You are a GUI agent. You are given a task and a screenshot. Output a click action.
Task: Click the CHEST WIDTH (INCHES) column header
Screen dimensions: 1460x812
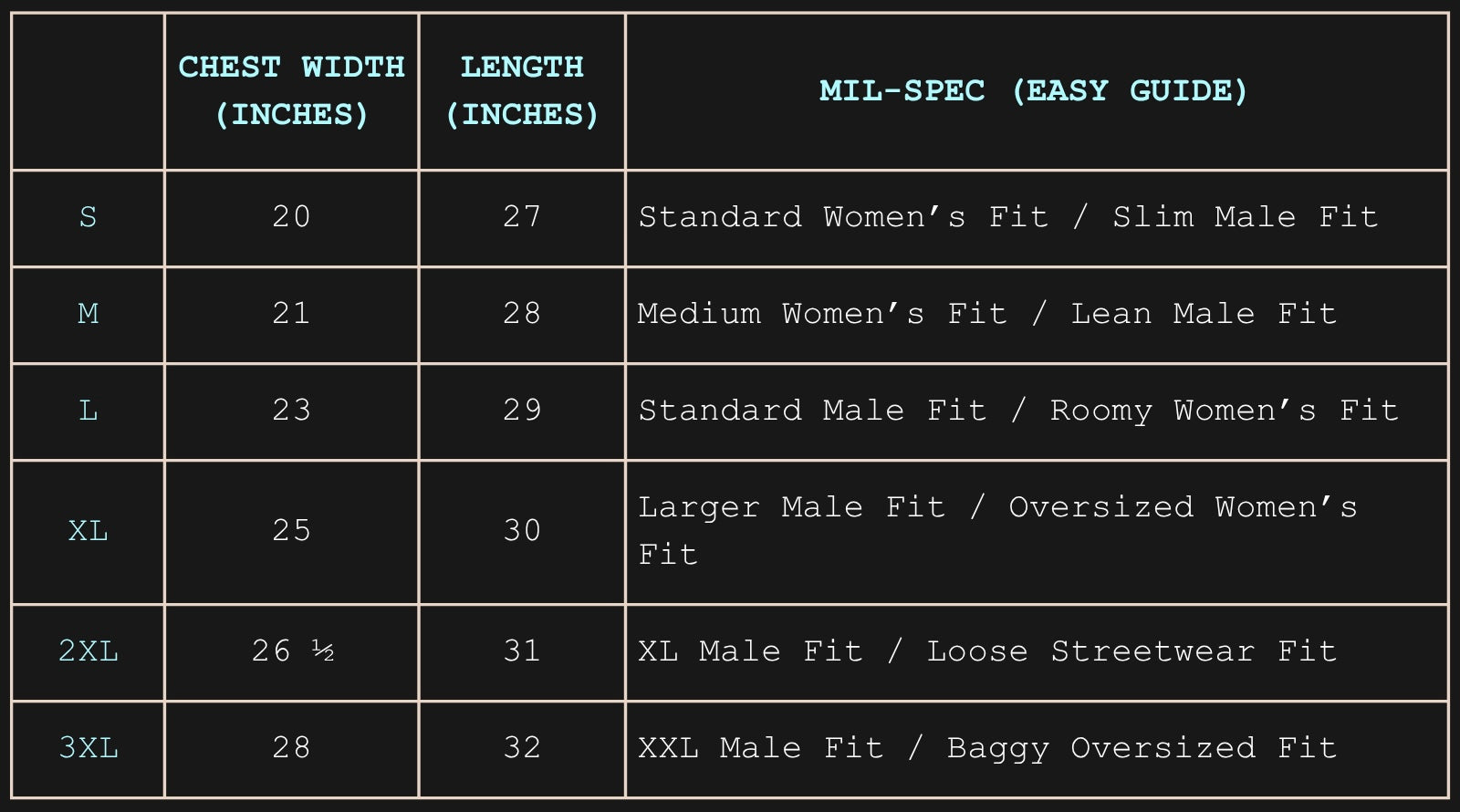point(291,90)
